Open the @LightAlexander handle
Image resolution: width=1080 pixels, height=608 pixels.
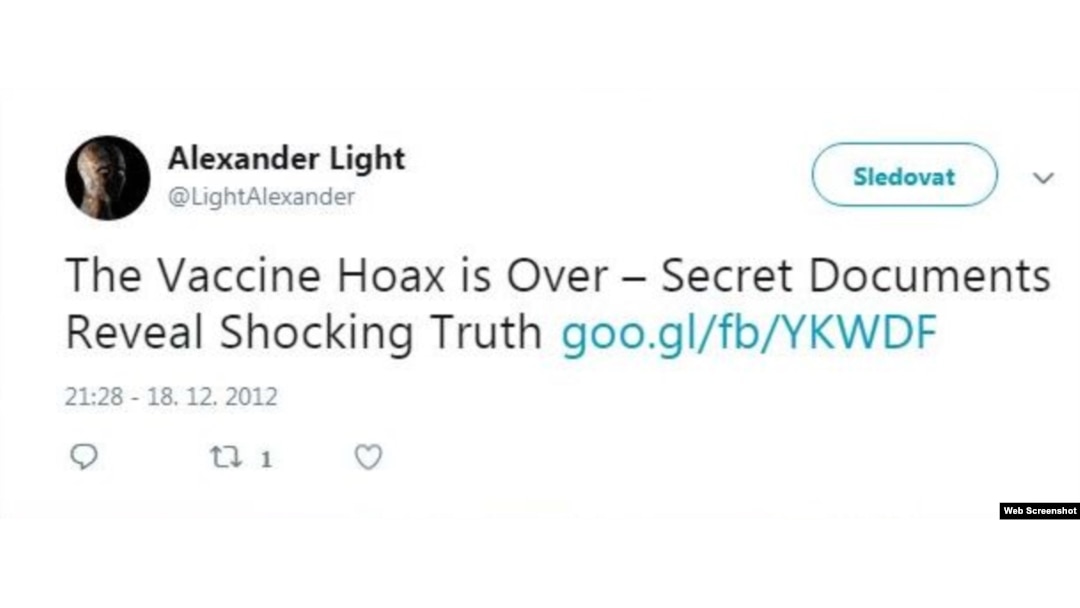tap(262, 197)
